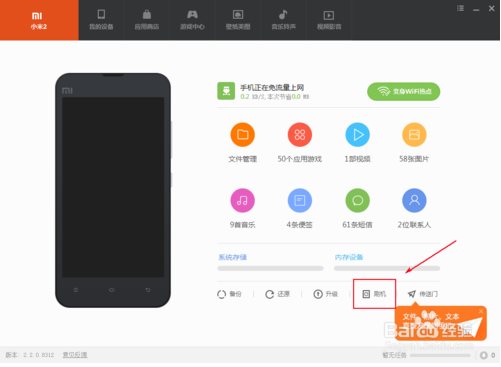The height and width of the screenshot is (367, 501).
Task: Open the main menu icon in title bar
Action: click(x=460, y=8)
